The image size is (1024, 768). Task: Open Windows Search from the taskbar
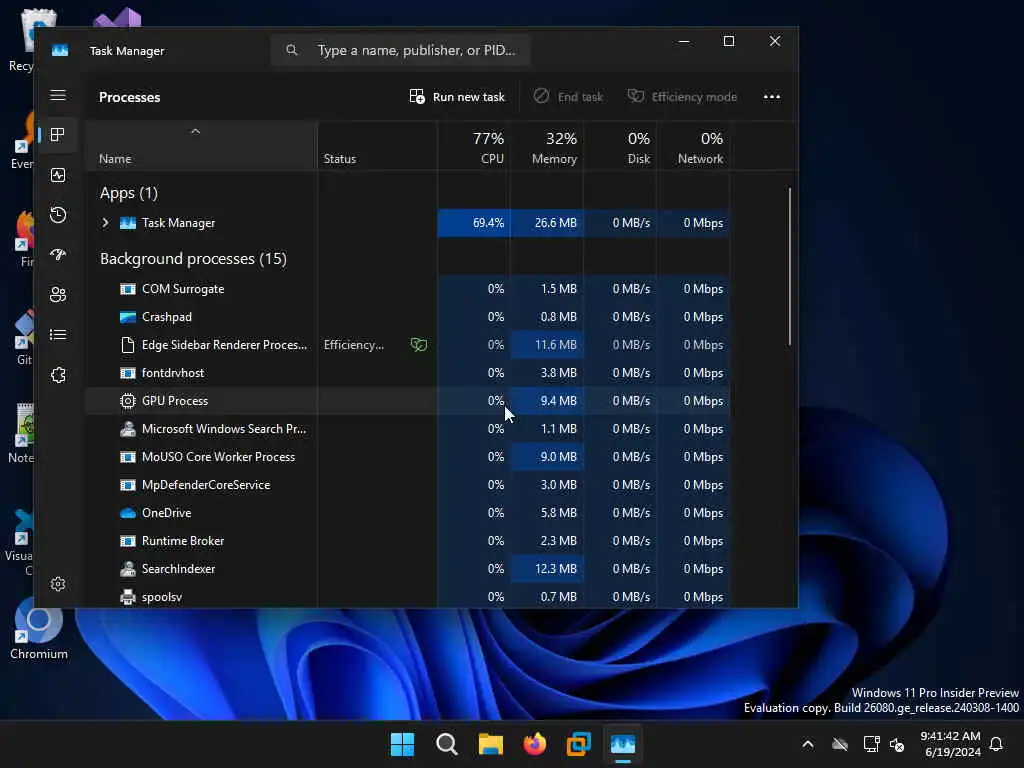(447, 744)
